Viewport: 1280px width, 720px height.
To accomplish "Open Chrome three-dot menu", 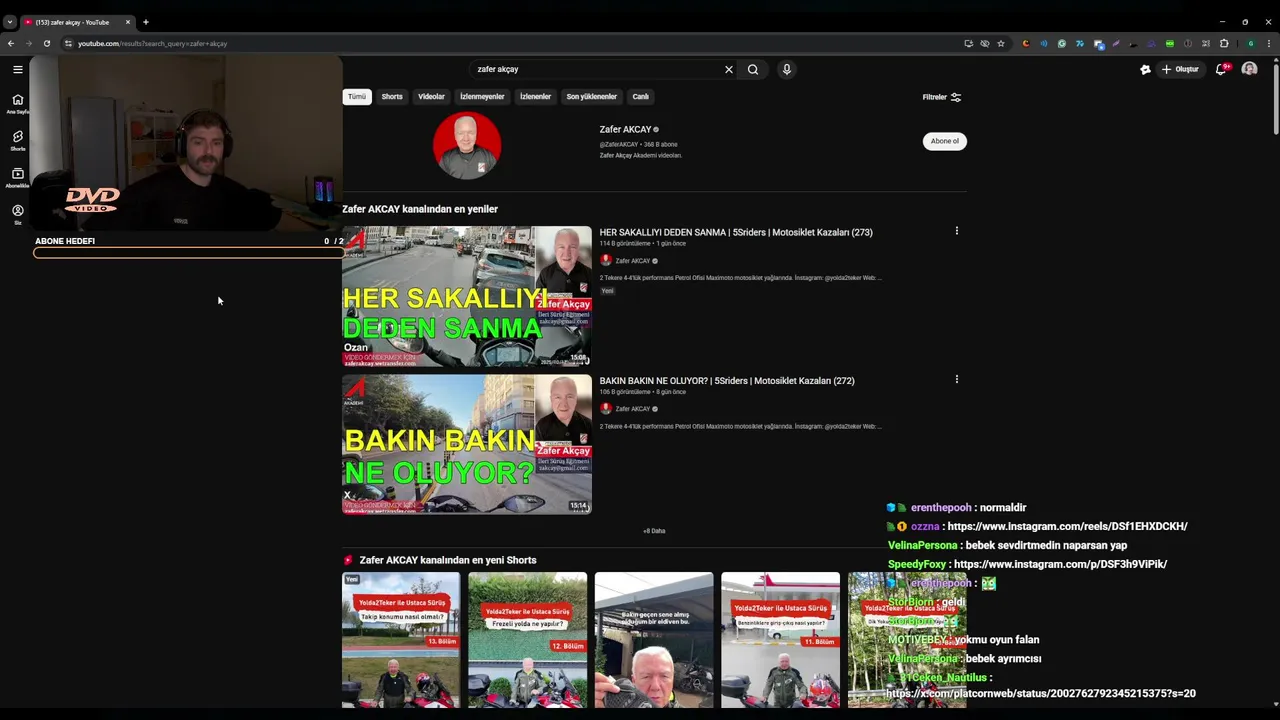I will click(1269, 43).
